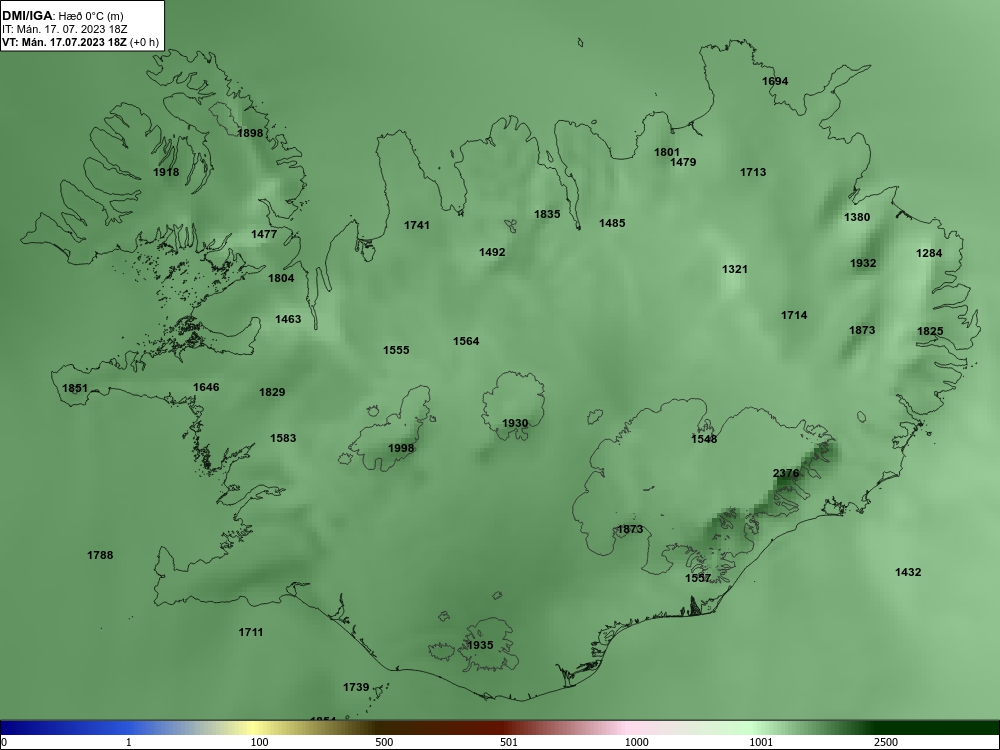Pick the 1741 map value

coord(417,225)
